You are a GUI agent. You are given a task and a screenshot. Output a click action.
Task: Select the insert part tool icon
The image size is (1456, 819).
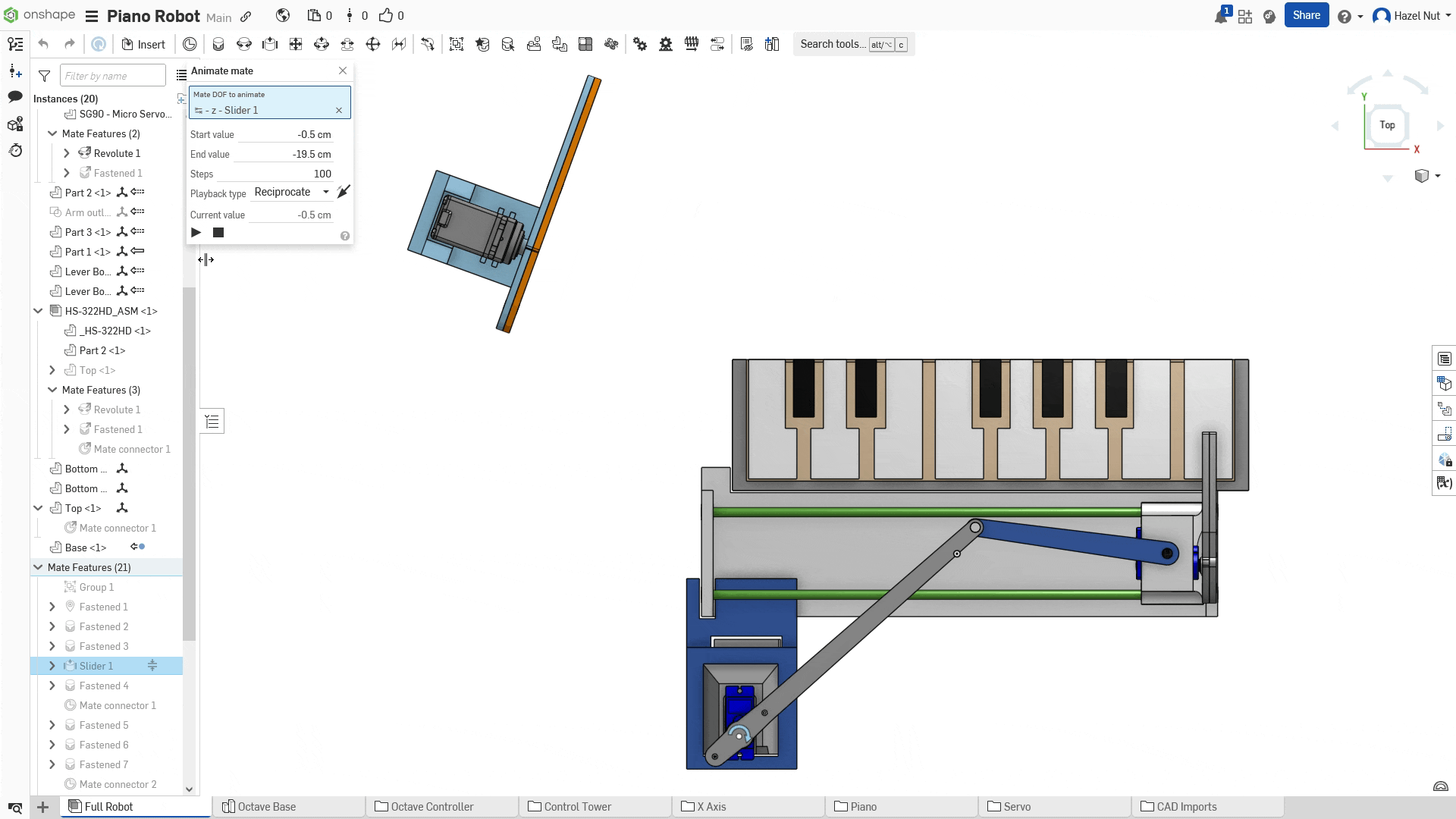click(127, 43)
